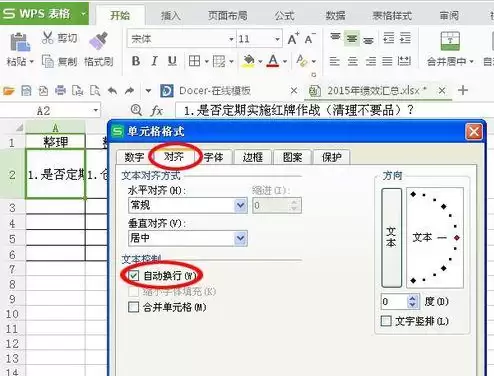
Task: Click the Cut scissors icon
Action: pos(48,38)
